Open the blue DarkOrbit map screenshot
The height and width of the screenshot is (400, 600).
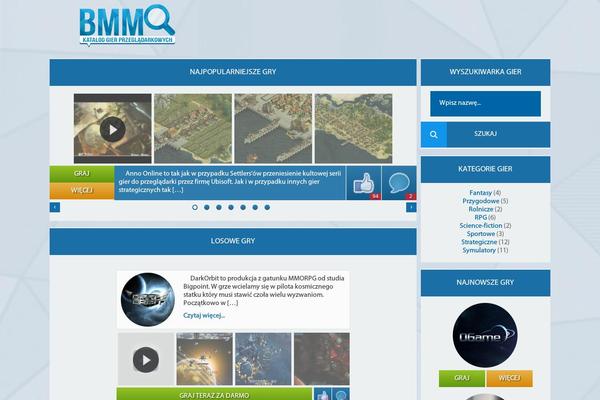pyautogui.click(x=263, y=359)
